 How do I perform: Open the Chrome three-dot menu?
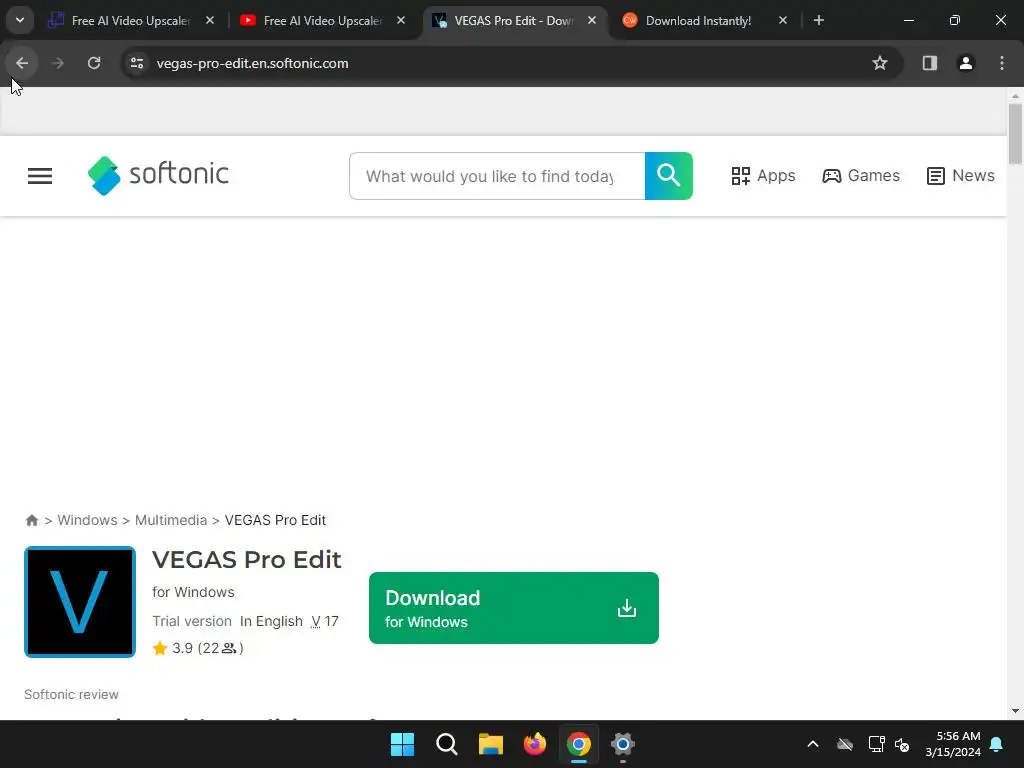1001,63
